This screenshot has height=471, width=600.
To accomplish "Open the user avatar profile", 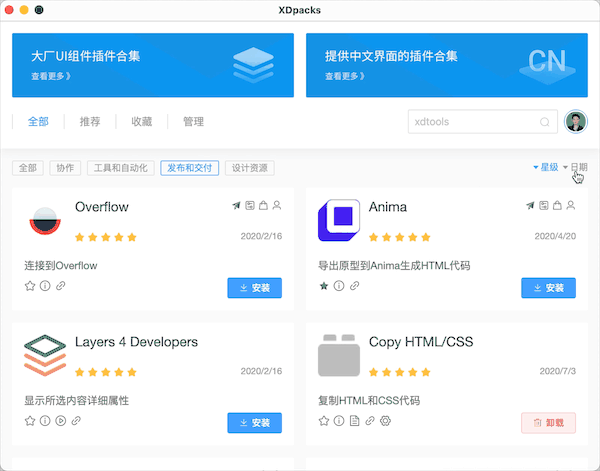I will coord(576,122).
